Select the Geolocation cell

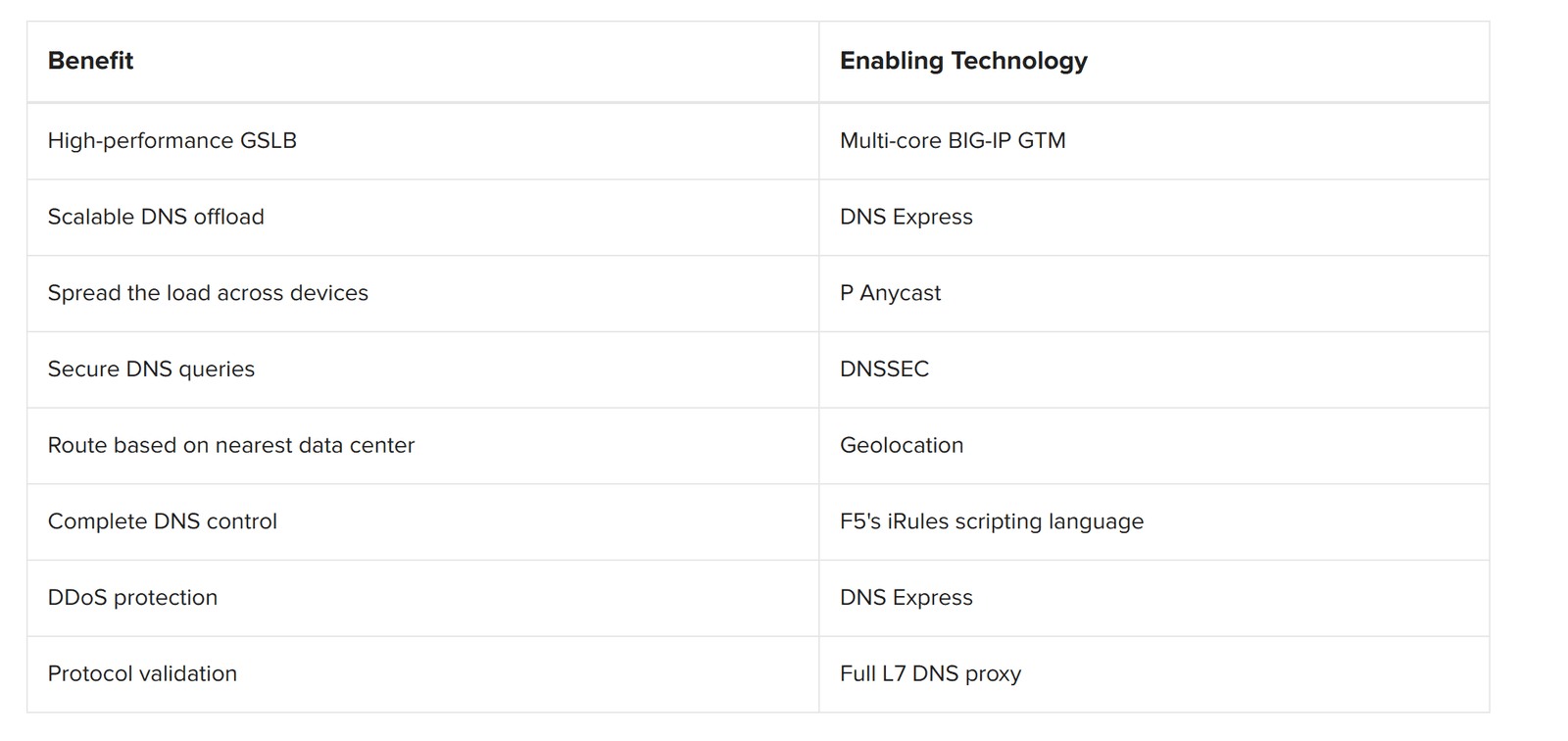pos(901,446)
